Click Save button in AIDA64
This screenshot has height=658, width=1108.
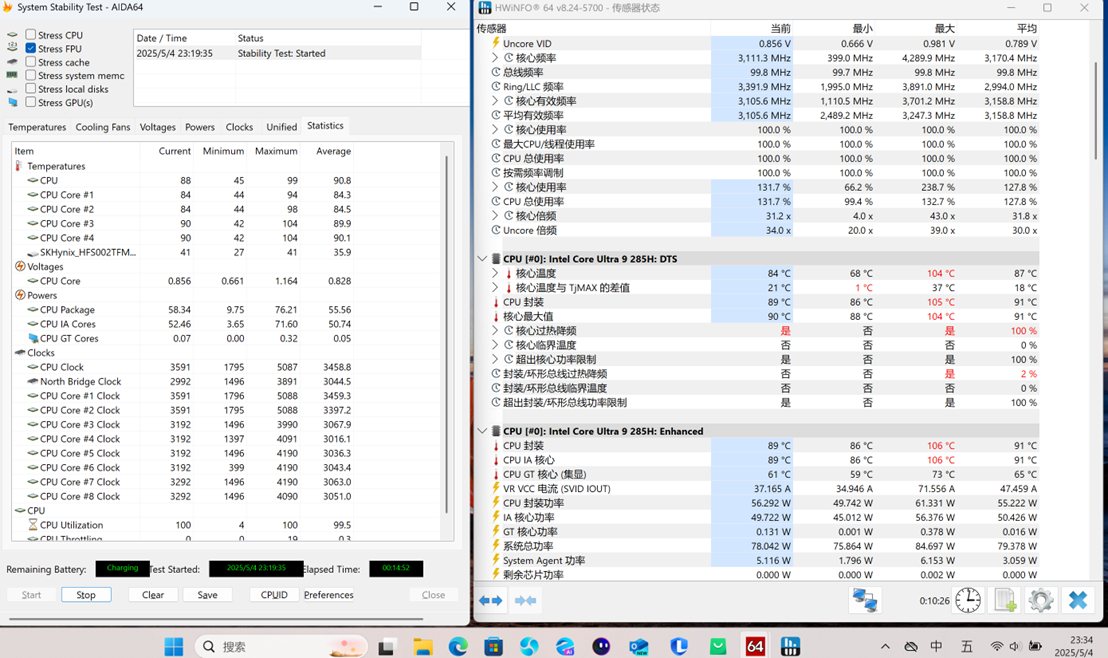207,595
